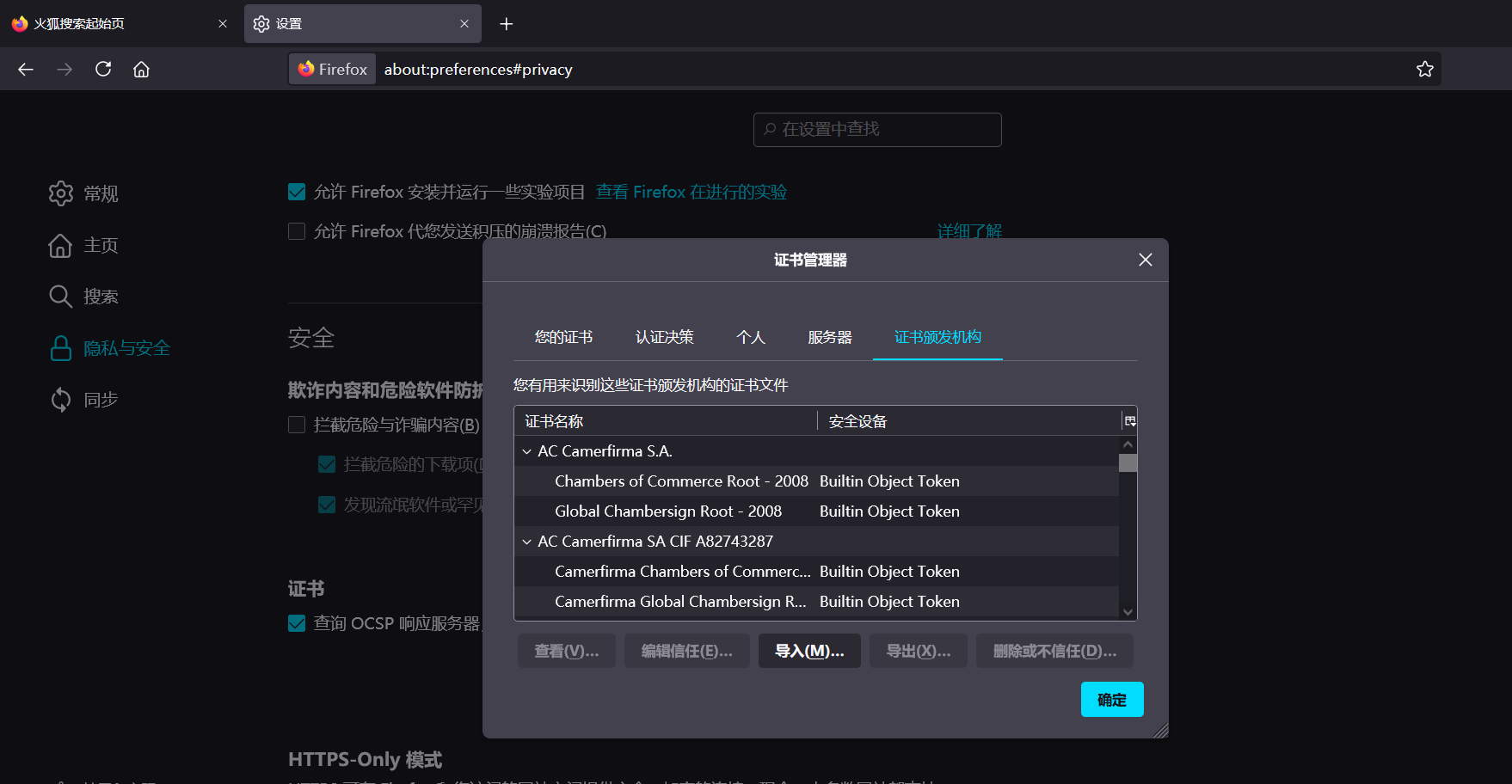This screenshot has width=1512, height=784.
Task: Click the 主页 home icon in sidebar
Action: [60, 245]
